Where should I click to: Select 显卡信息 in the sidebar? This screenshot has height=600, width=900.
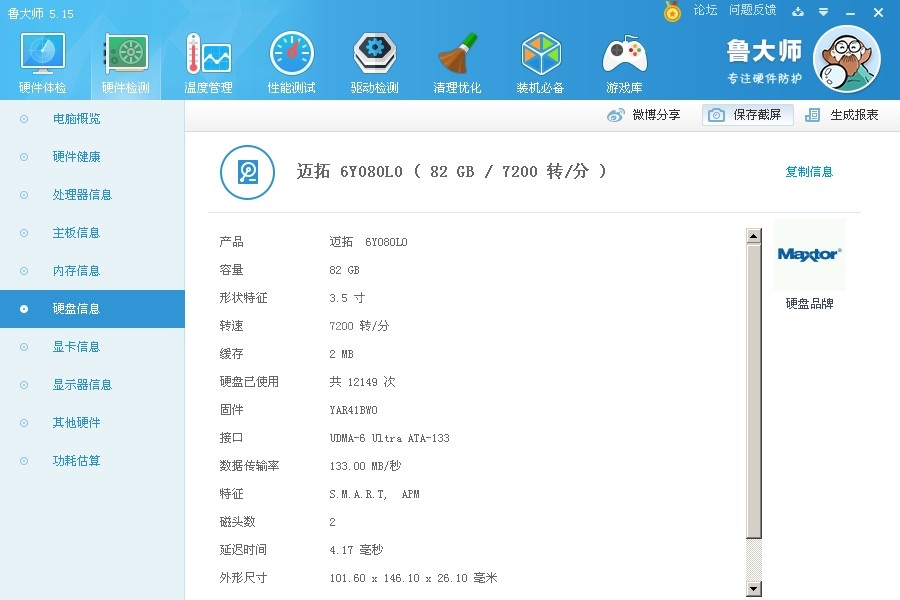[x=92, y=347]
